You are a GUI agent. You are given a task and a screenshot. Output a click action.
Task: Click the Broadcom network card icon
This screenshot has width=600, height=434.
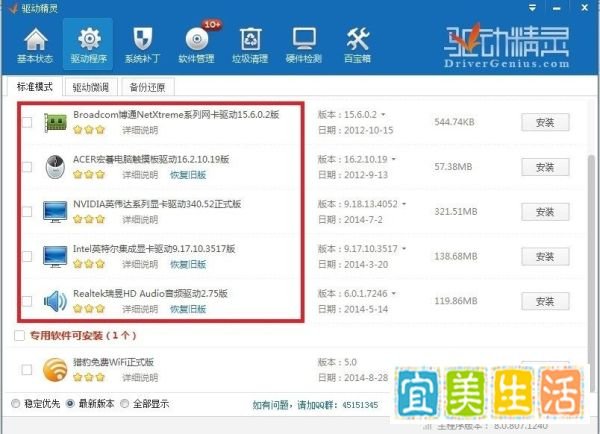(x=55, y=122)
